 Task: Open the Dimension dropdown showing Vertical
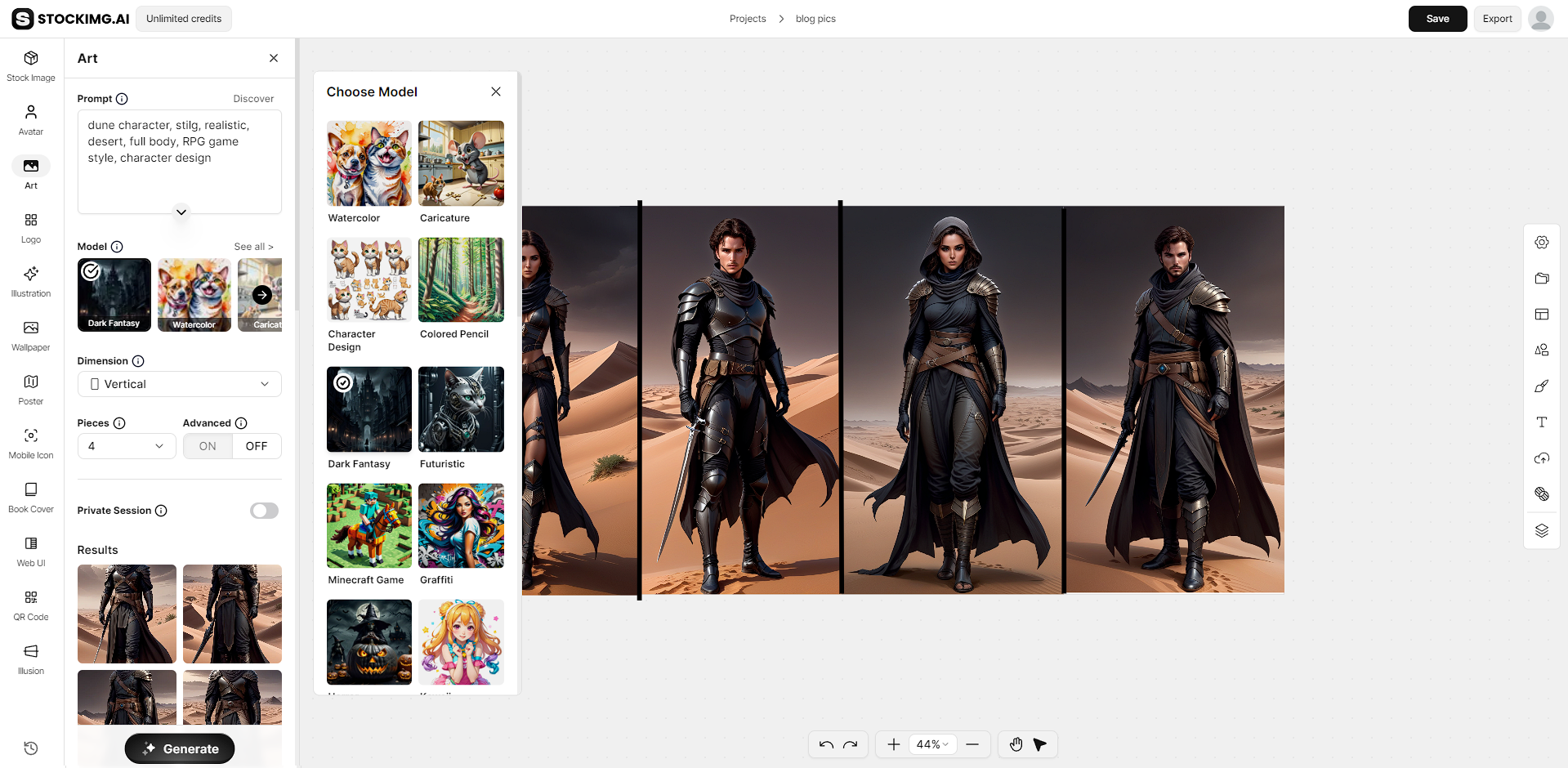coord(179,383)
